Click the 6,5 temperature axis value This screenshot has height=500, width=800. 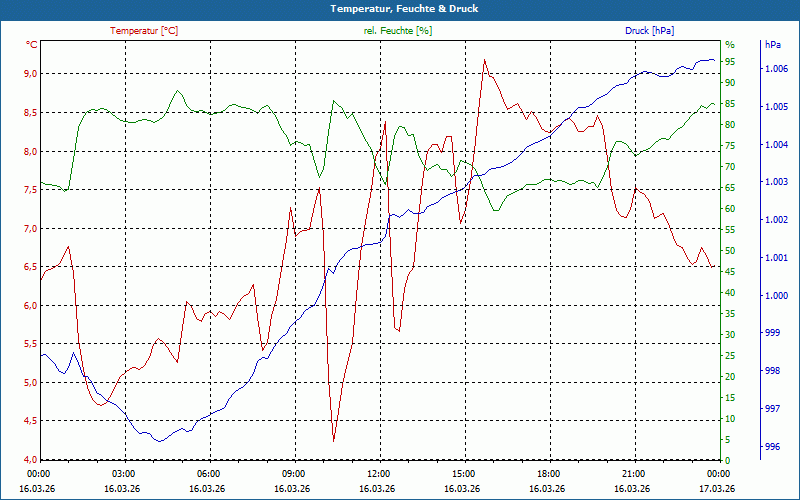(x=31, y=267)
